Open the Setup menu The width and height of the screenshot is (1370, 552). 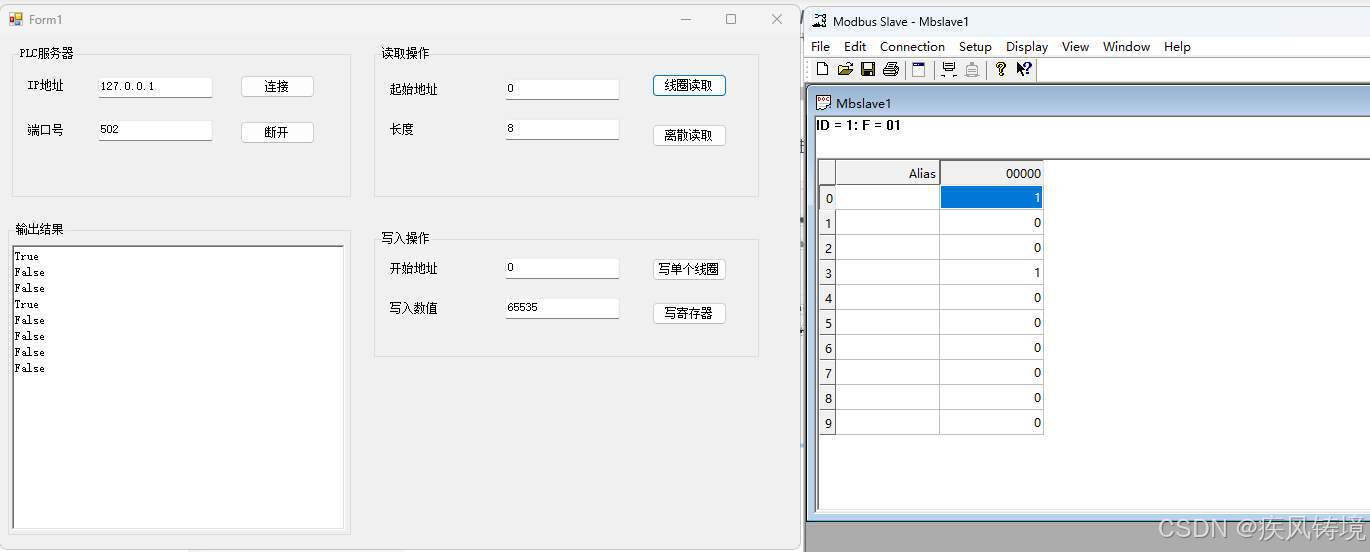975,47
